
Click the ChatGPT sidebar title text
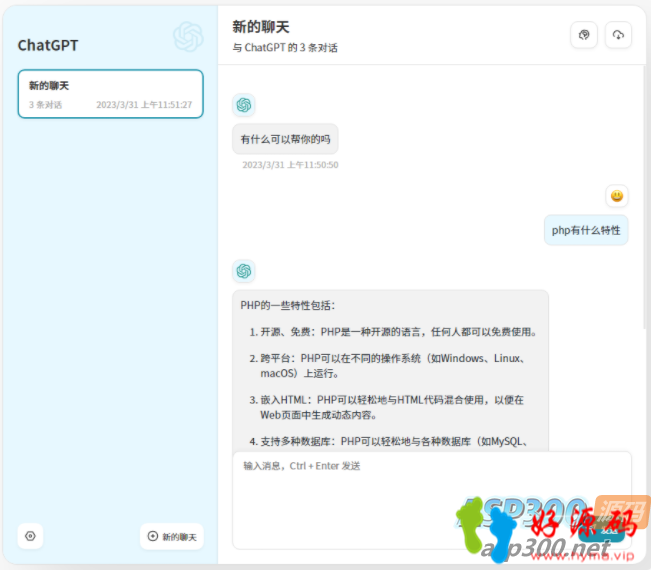pyautogui.click(x=48, y=45)
